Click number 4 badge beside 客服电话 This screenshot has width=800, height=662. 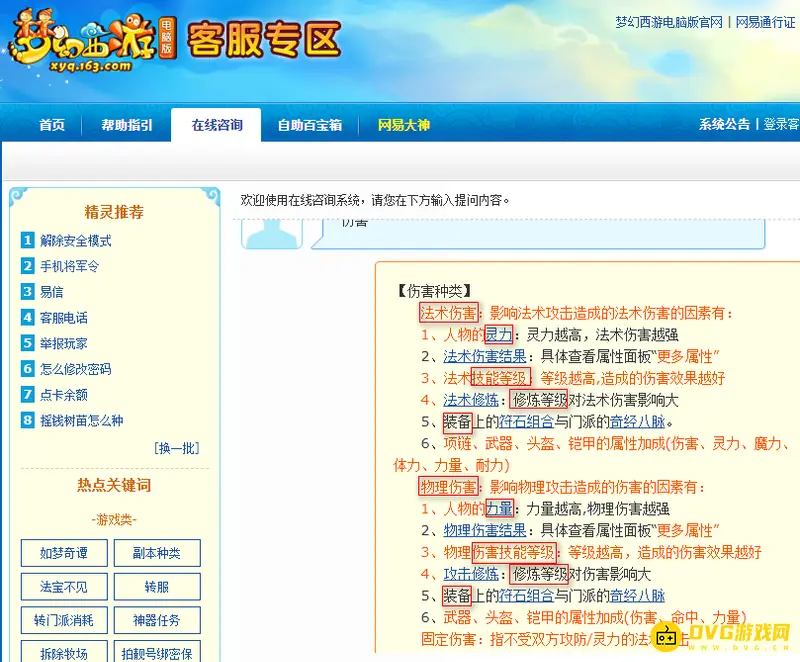(x=28, y=317)
